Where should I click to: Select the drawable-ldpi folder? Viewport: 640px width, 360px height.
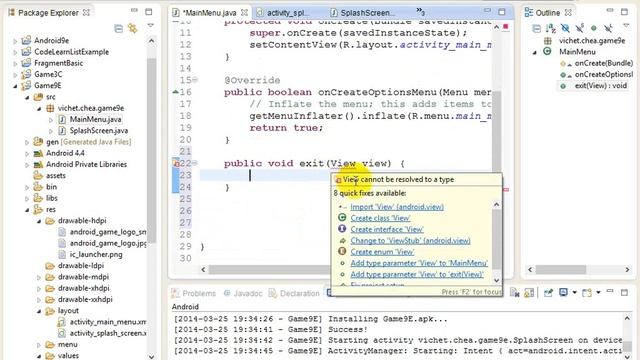pyautogui.click(x=81, y=265)
